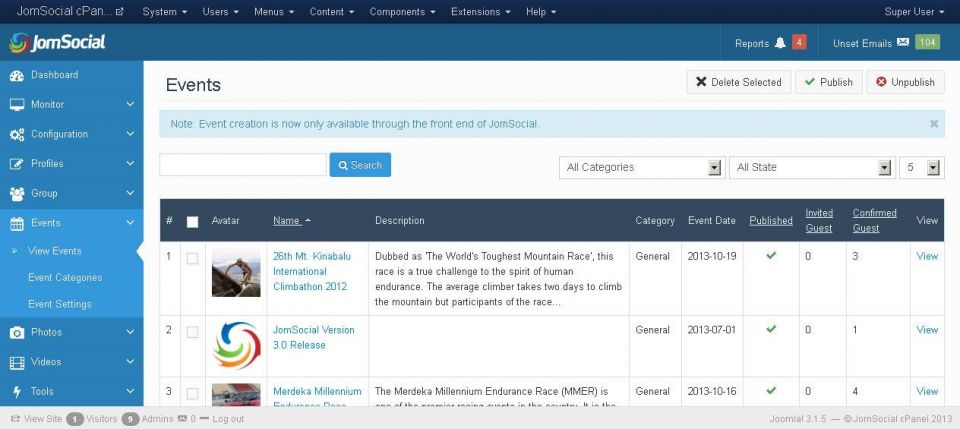Click the Name column sort arrow
The height and width of the screenshot is (429, 960).
pyautogui.click(x=307, y=220)
